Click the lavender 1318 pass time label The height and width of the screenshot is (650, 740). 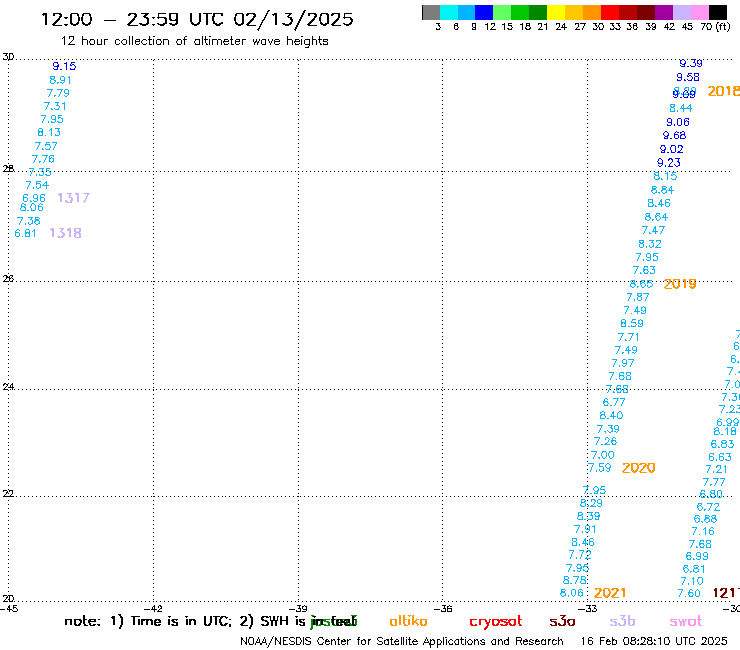(66, 233)
